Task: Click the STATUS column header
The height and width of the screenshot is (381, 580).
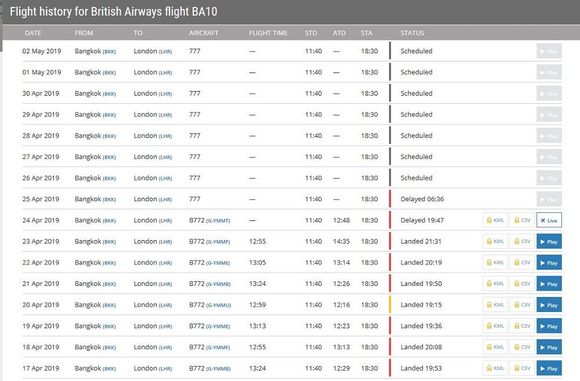Action: 412,33
